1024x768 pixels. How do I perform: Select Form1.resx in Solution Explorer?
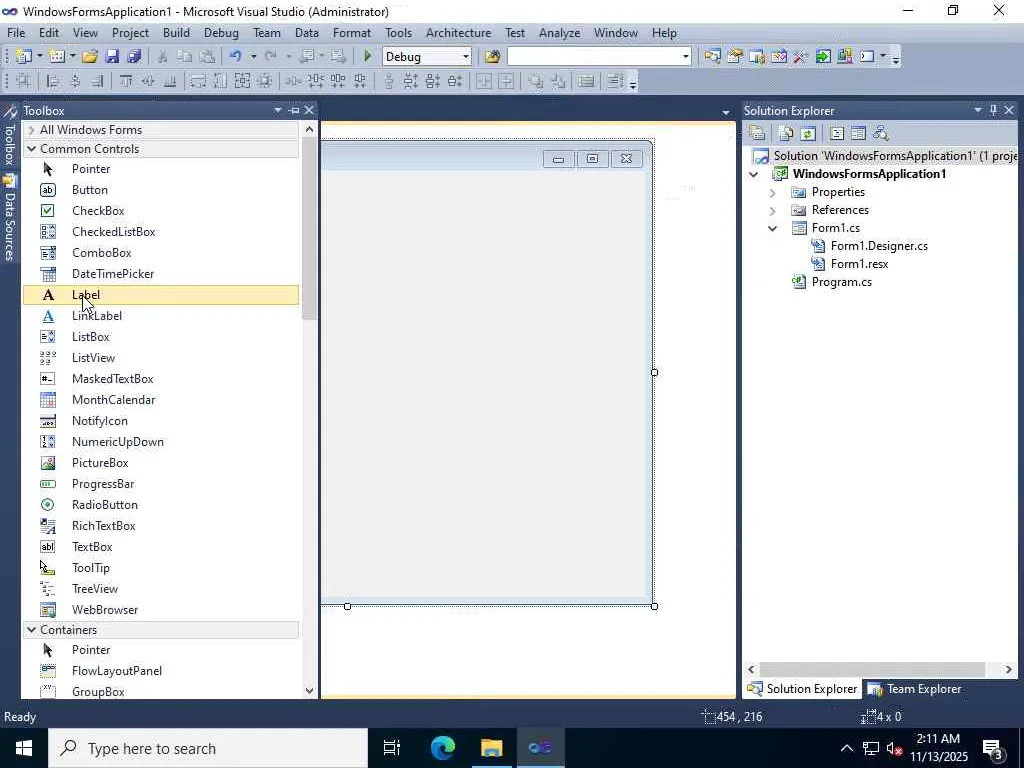coord(859,264)
